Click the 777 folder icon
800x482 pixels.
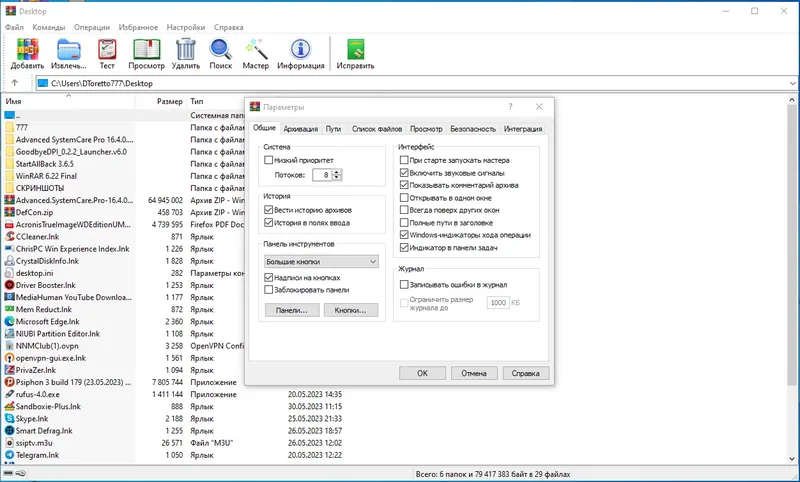click(9, 128)
